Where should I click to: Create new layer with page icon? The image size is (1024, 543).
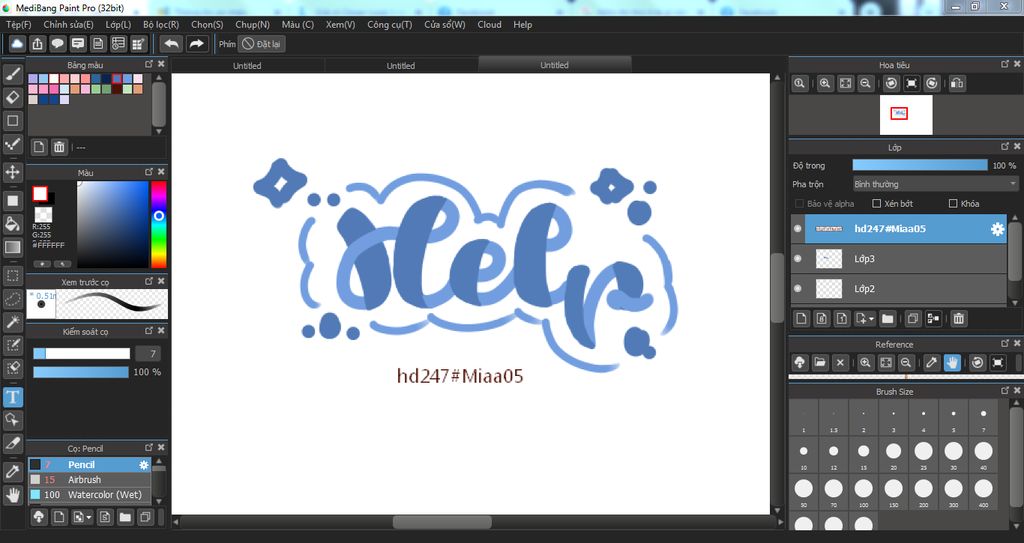(x=801, y=319)
